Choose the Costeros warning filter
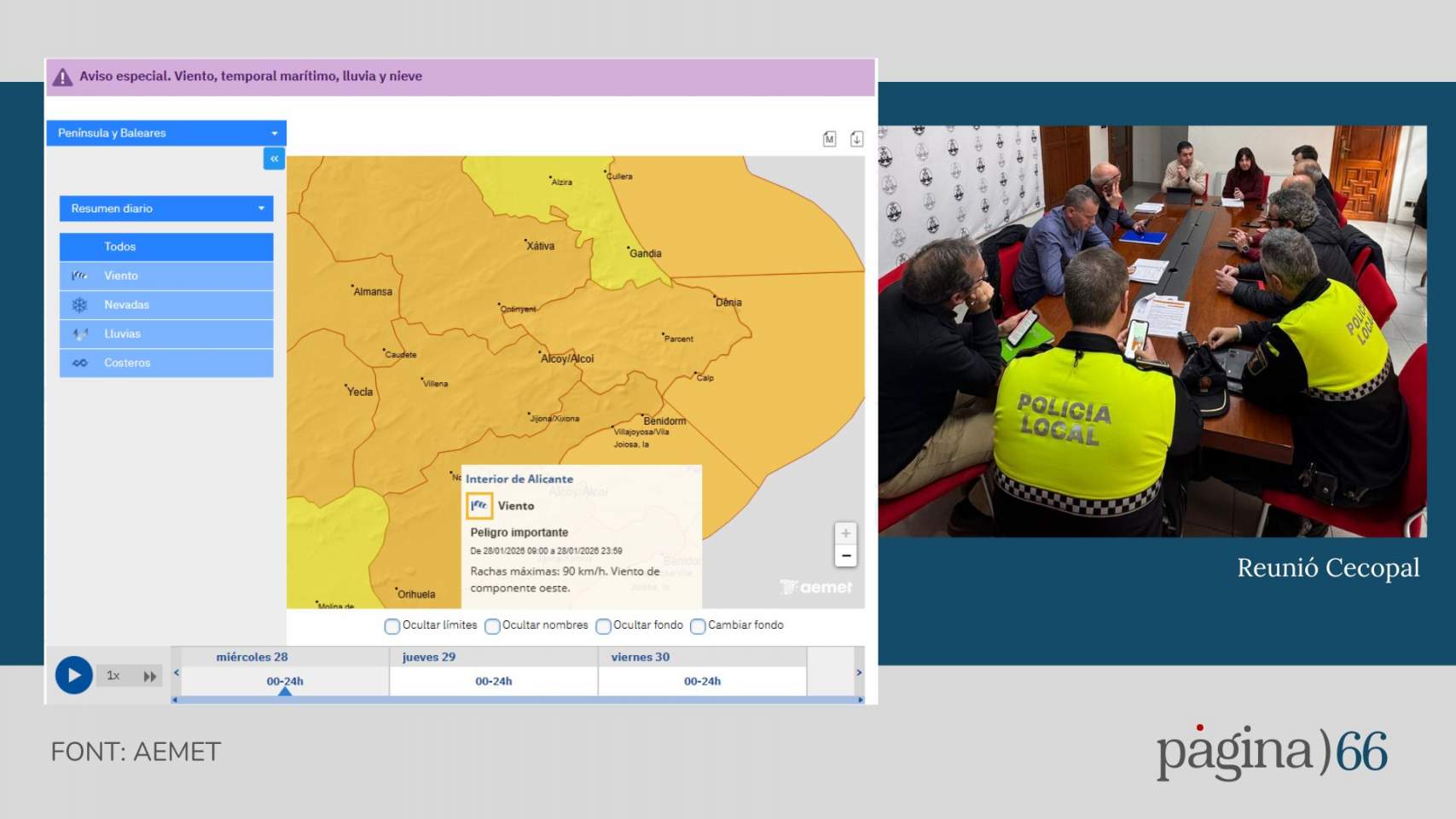Viewport: 1456px width, 819px height. [166, 363]
